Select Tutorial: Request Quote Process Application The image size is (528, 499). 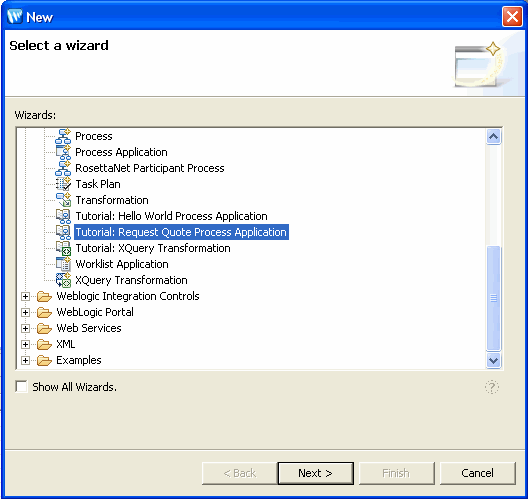coord(181,232)
